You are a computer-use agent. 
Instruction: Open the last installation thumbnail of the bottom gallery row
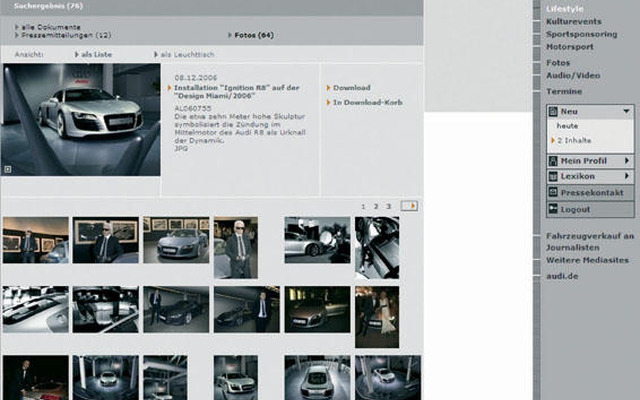click(388, 378)
